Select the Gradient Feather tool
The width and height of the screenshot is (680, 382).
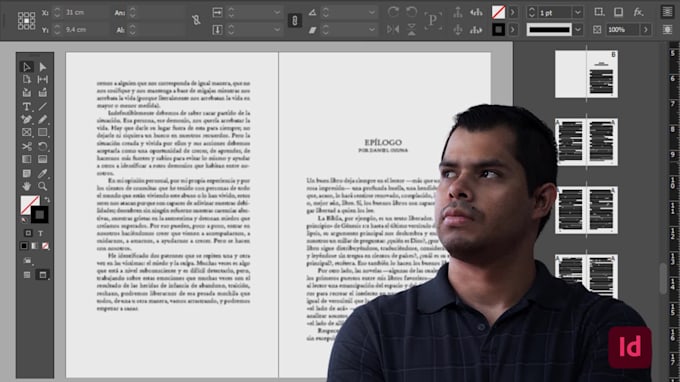[x=42, y=159]
